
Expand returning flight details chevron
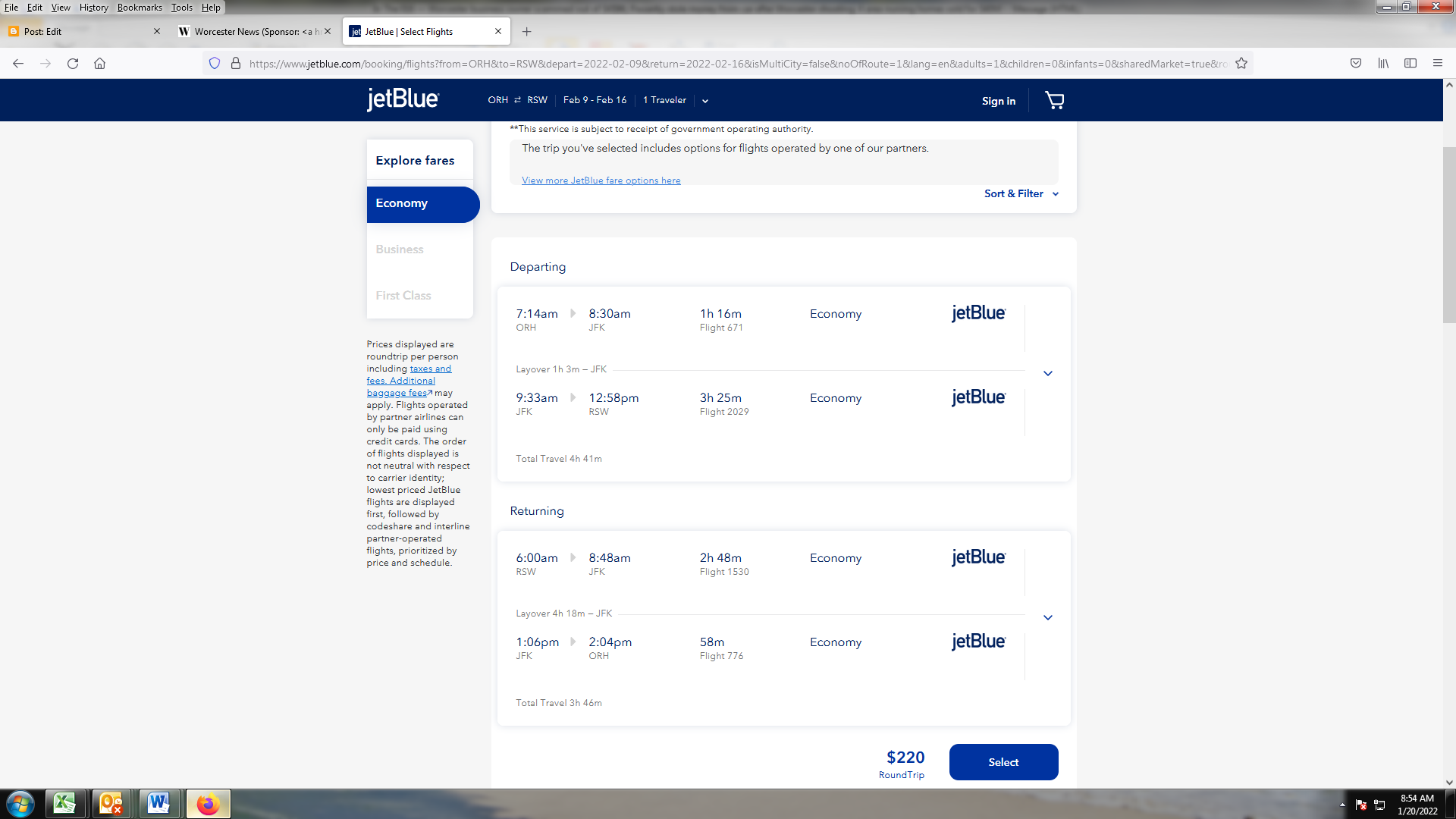point(1048,617)
